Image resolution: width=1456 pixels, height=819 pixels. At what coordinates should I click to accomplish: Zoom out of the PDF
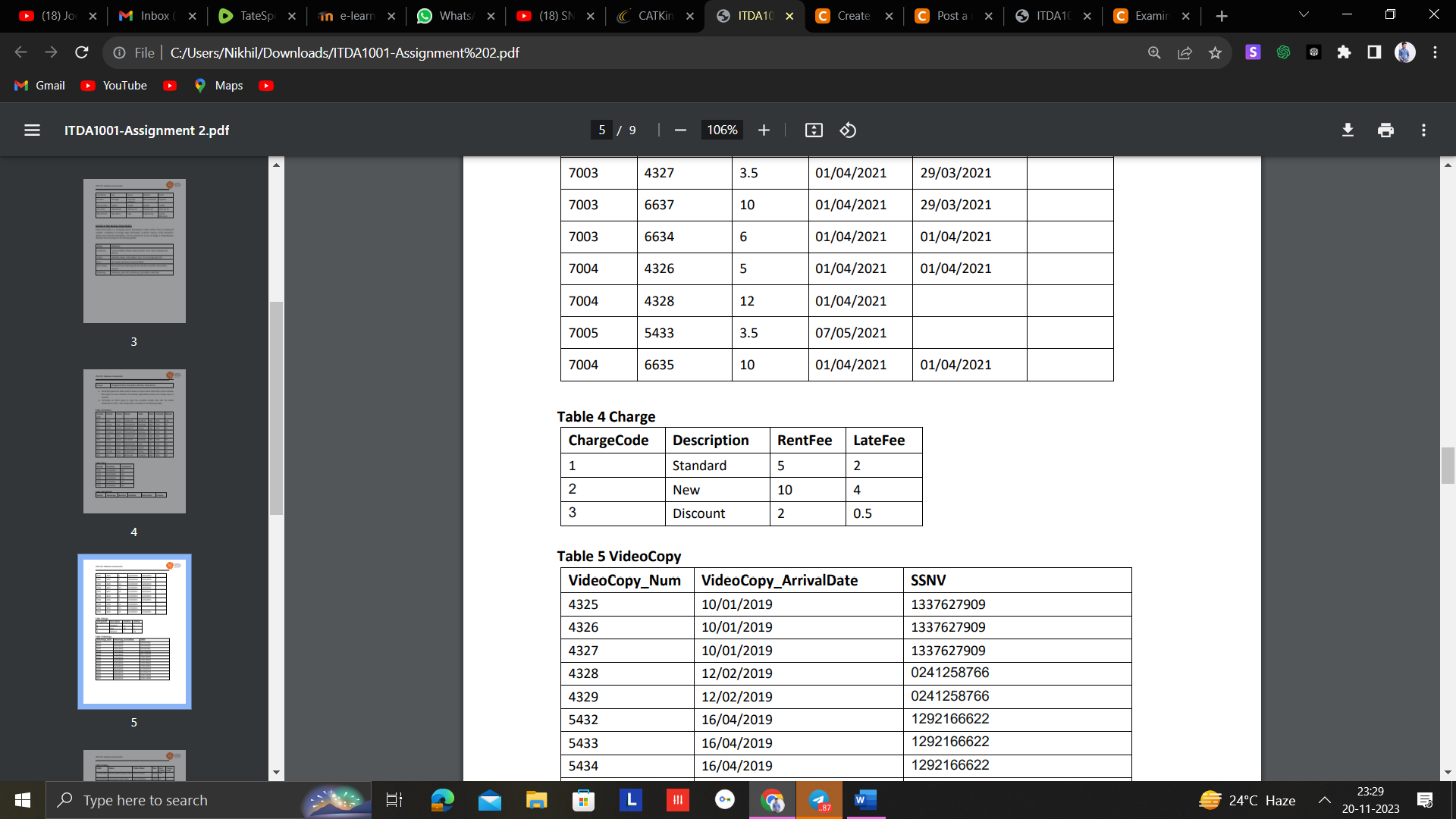coord(679,130)
